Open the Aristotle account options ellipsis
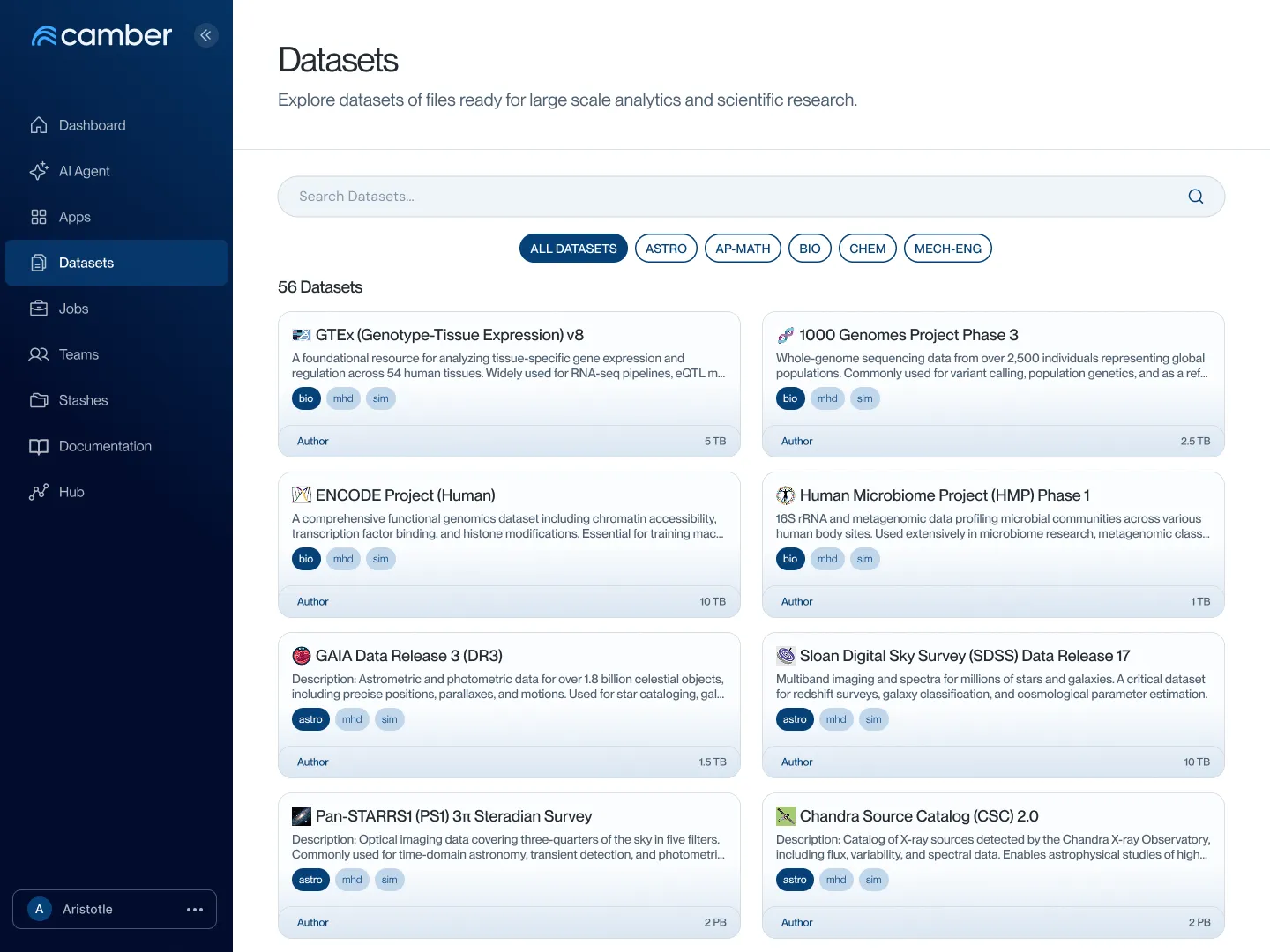This screenshot has height=952, width=1270. pos(195,910)
